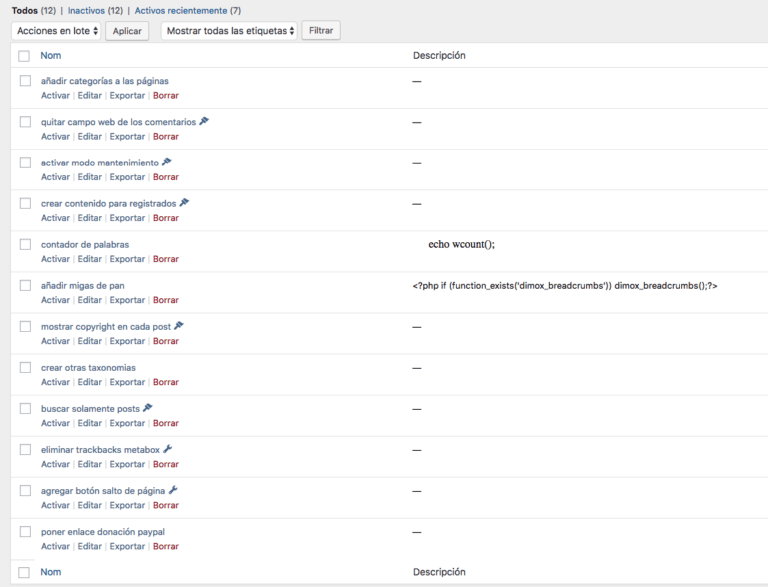Screen dimensions: 768x587
Task: Open snippet eliminar trackbacks metabox
Action: 100,450
